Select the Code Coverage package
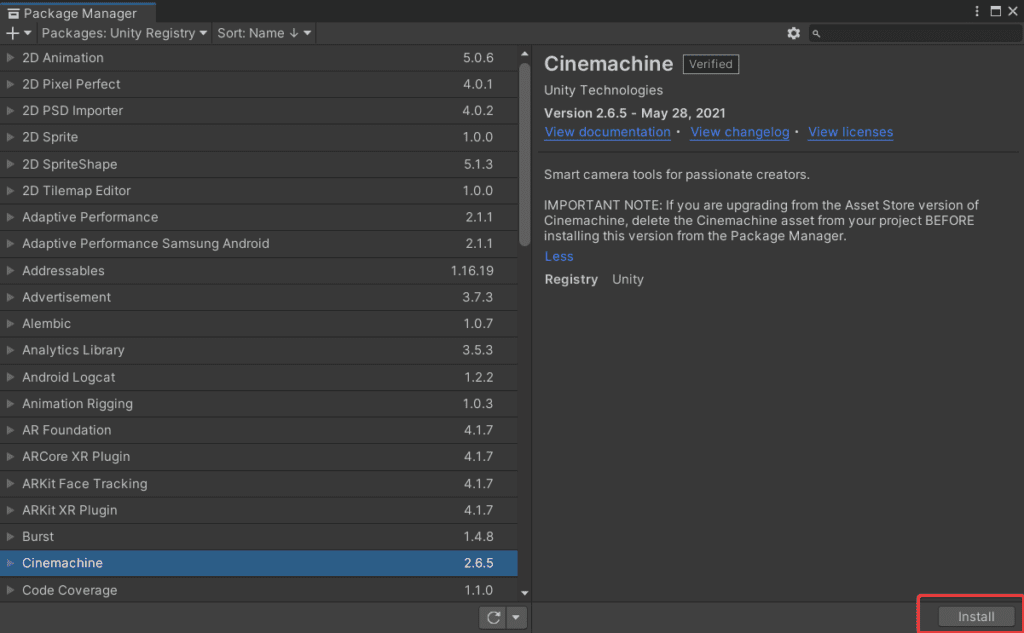Viewport: 1024px width, 633px height. click(259, 590)
